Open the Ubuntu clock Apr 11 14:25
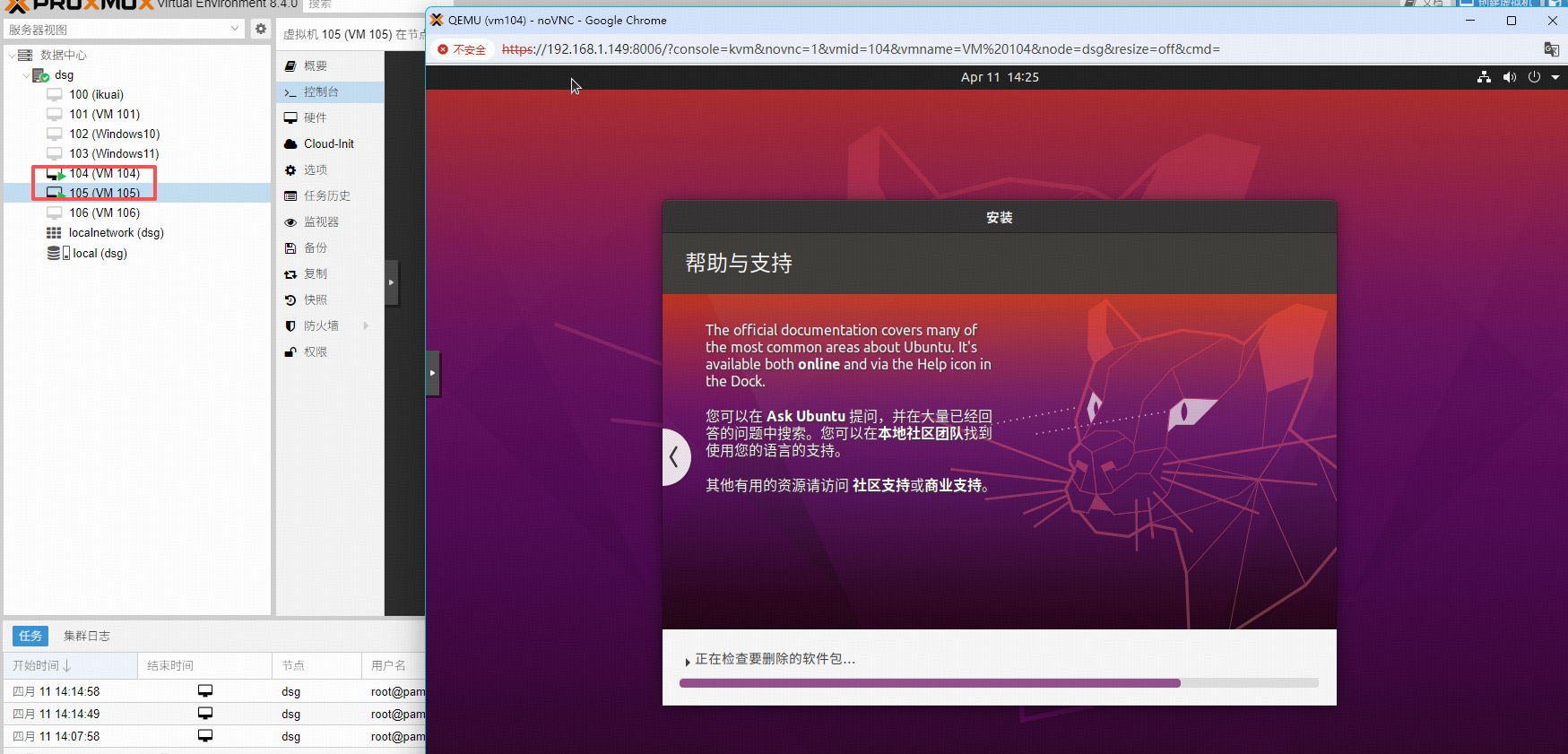Viewport: 1568px width, 754px height. pos(1000,77)
